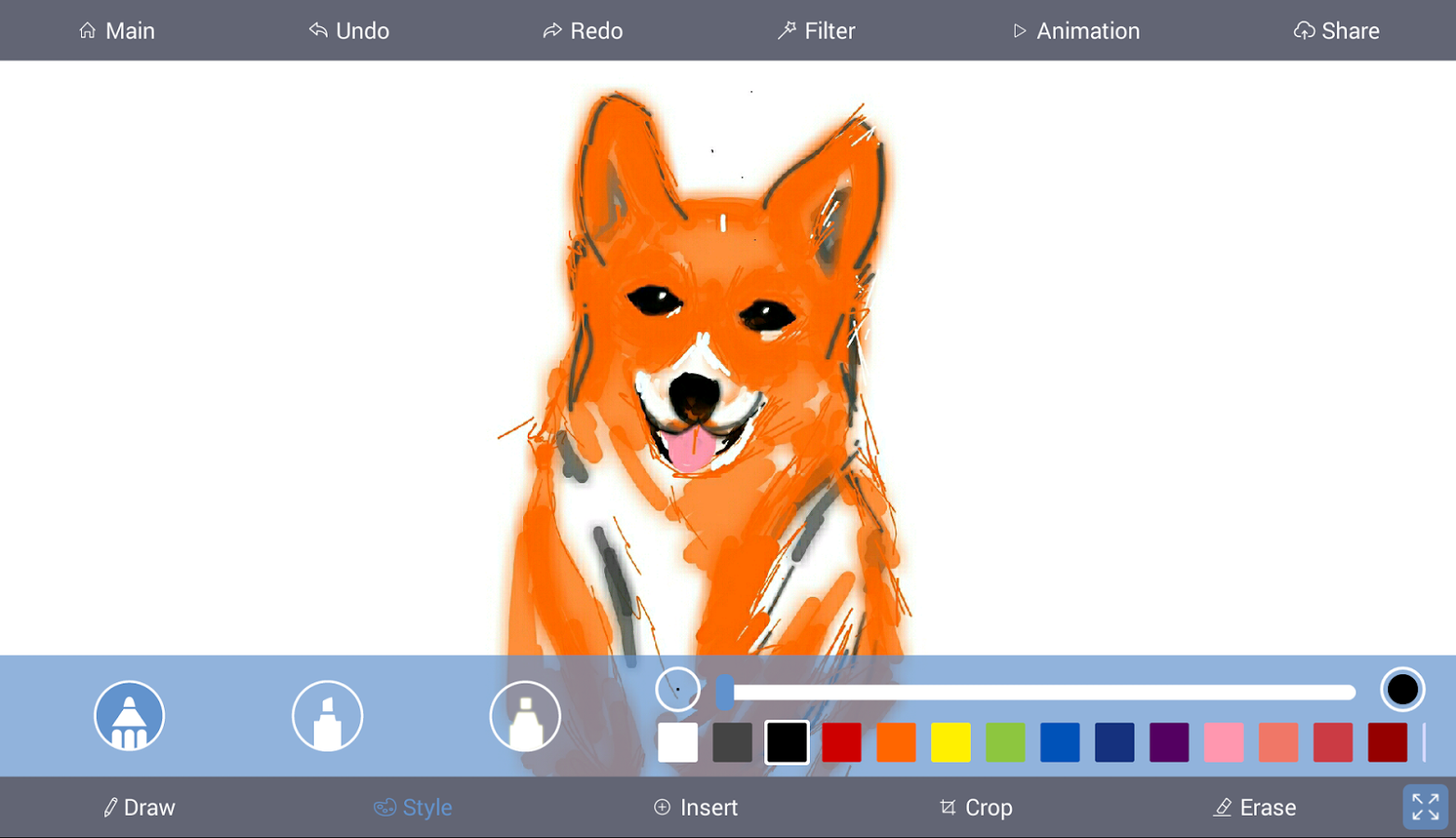Select the paint bottle airbrush tool
This screenshot has height=838, width=1456.
tap(524, 715)
